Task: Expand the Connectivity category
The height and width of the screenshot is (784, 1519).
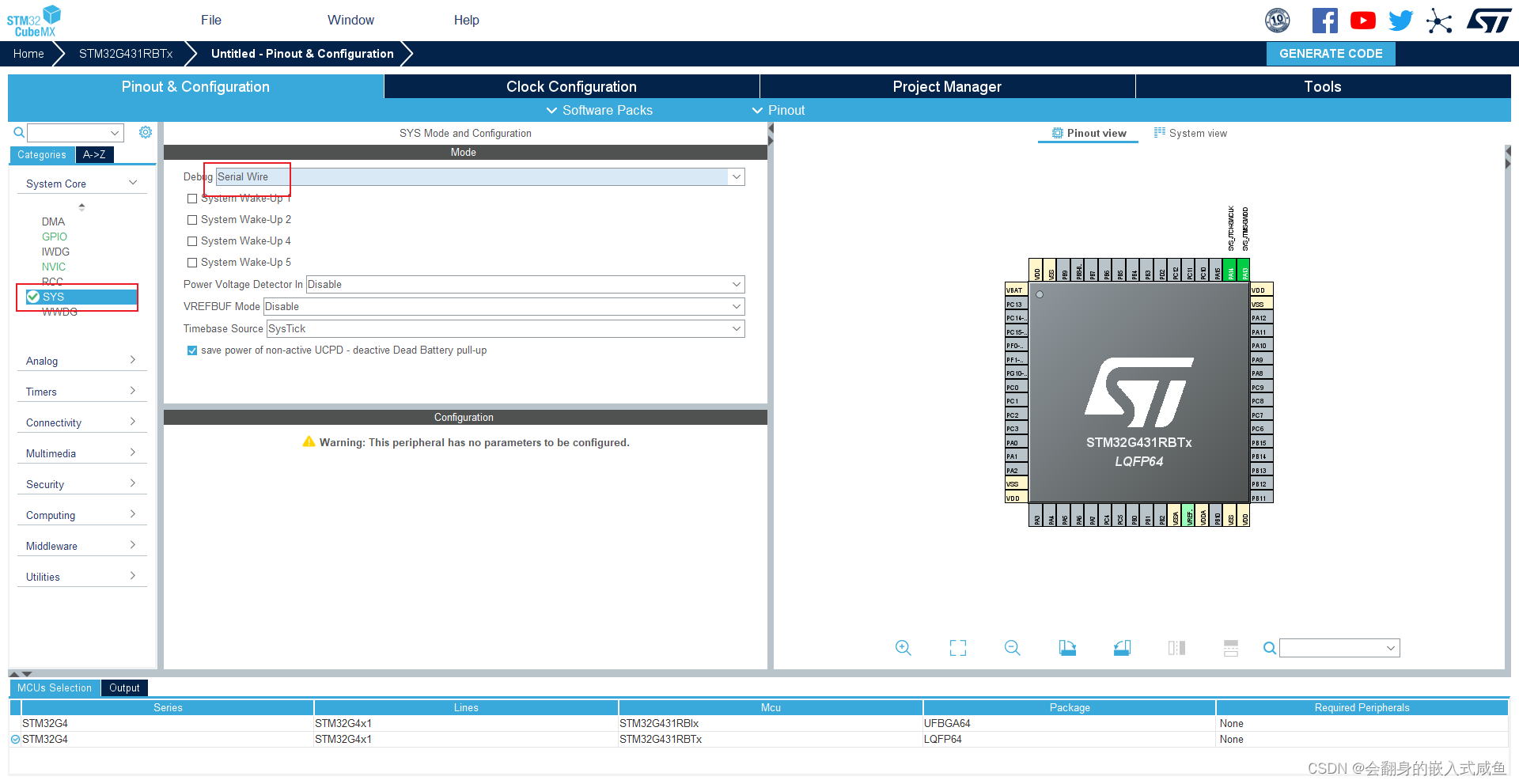Action: pyautogui.click(x=81, y=422)
